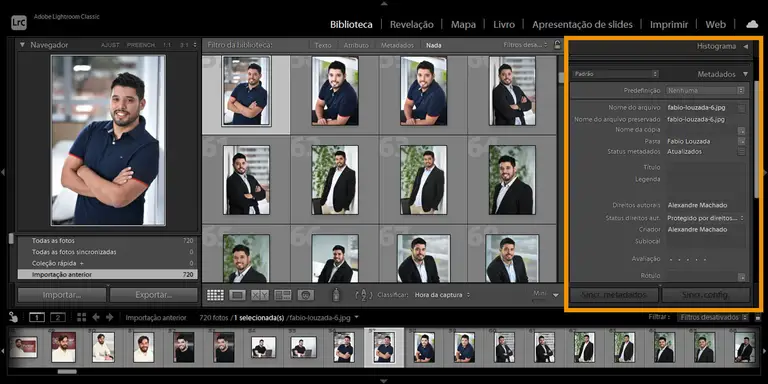Select Grid view icon in toolbar
The height and width of the screenshot is (384, 768).
(x=215, y=295)
